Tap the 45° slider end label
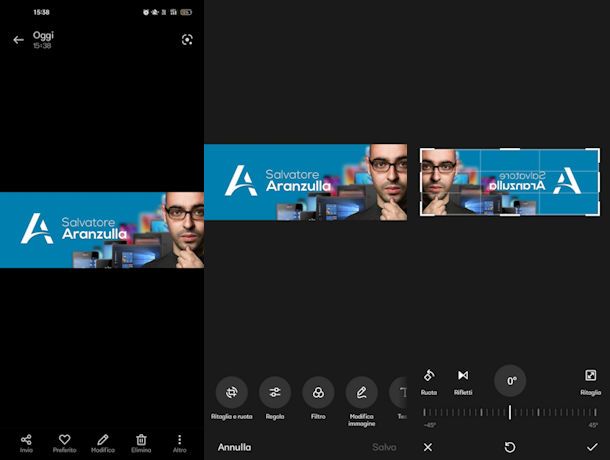This screenshot has height=460, width=610. 593,425
